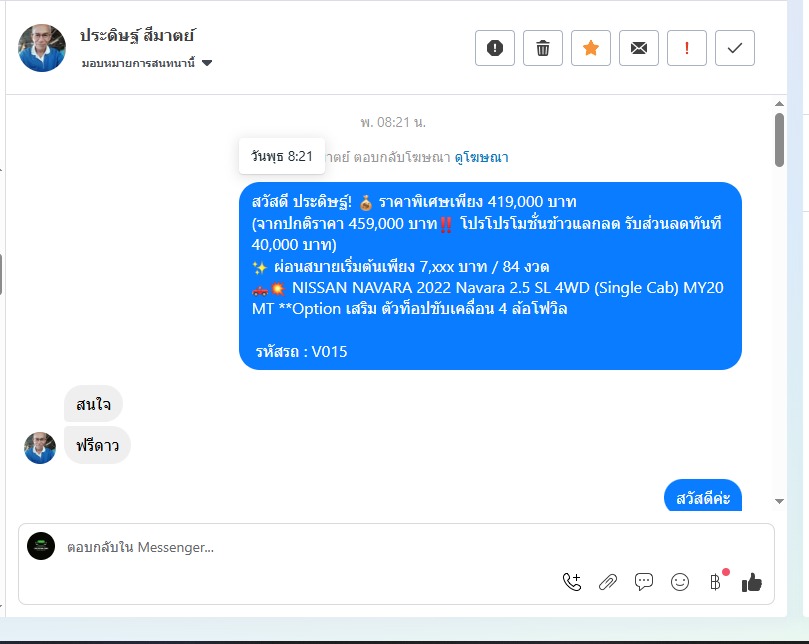Click the timestamp พ. 08:21 น.

(393, 122)
